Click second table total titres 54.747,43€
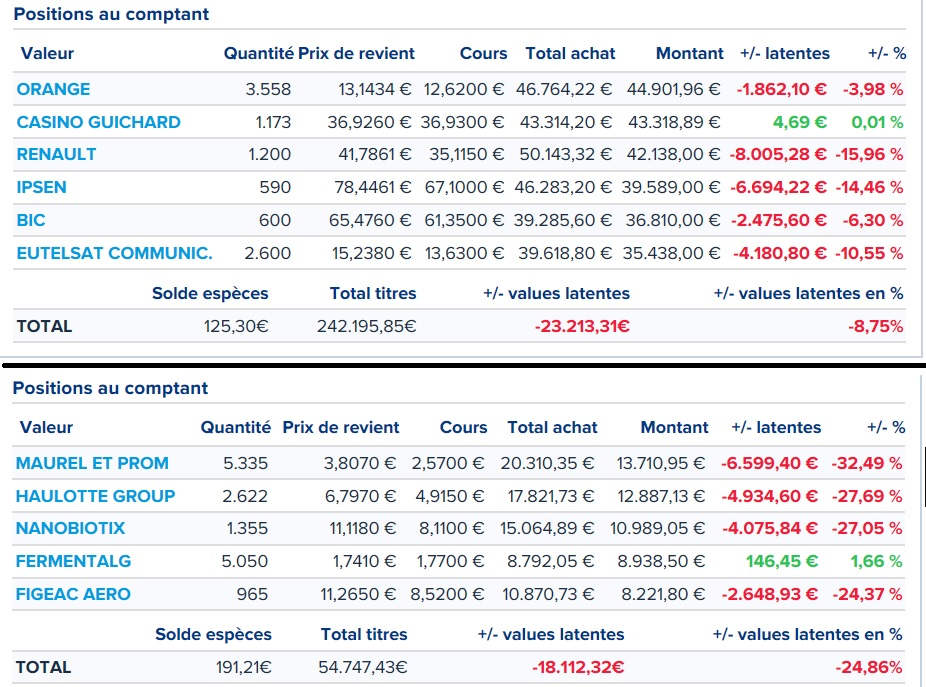This screenshot has width=926, height=687. [x=363, y=668]
